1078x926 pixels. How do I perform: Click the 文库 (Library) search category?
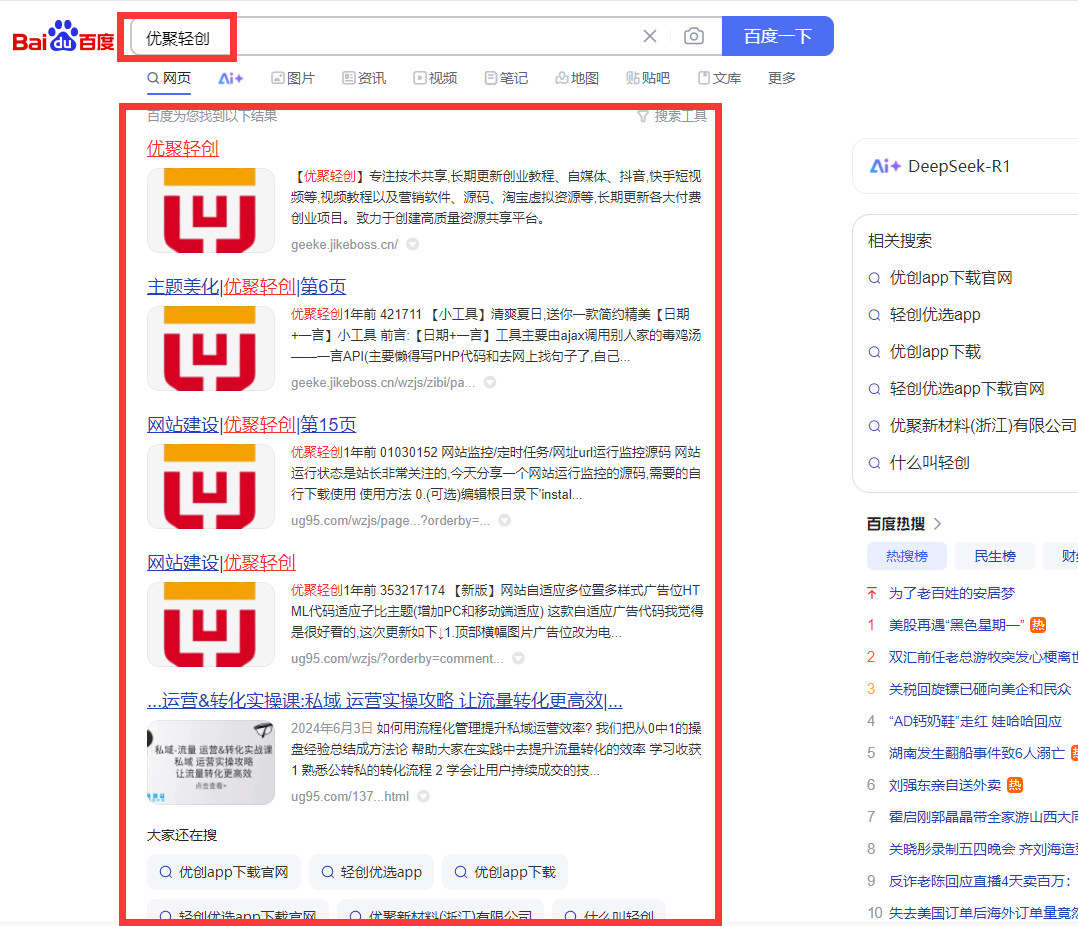click(x=720, y=78)
